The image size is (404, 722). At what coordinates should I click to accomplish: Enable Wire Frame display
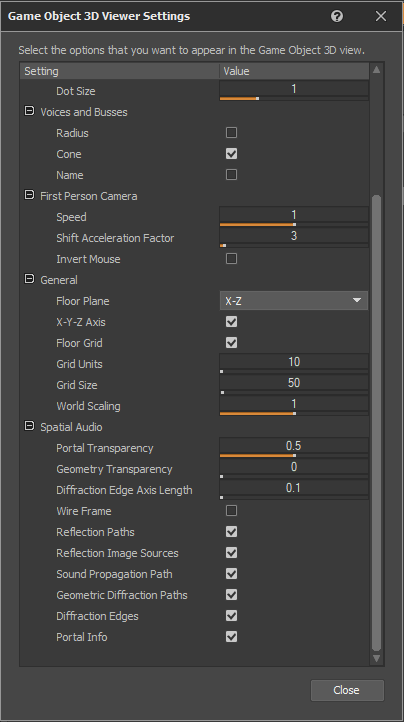coord(231,511)
